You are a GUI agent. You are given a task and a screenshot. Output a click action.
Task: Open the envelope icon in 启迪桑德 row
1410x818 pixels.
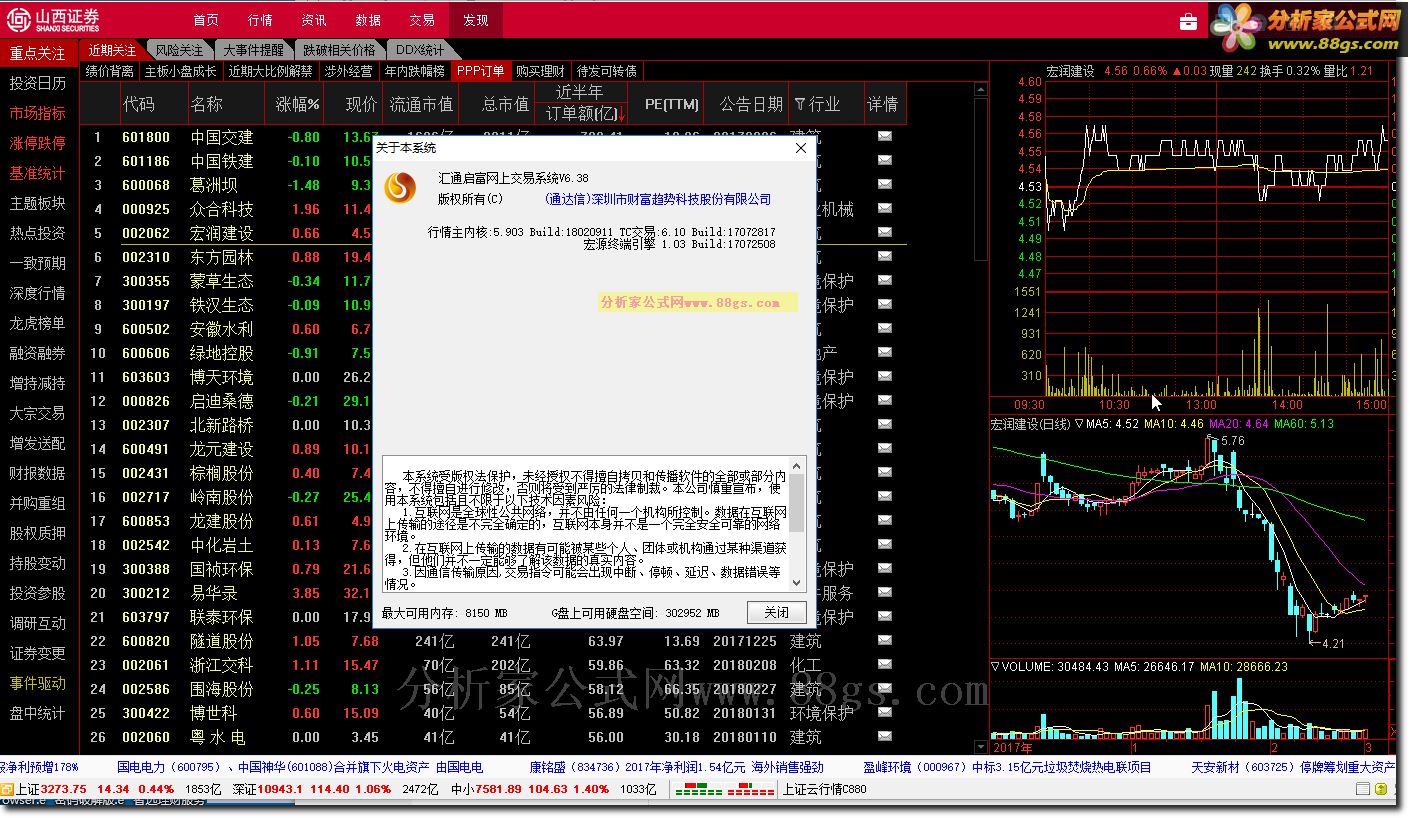(x=884, y=401)
